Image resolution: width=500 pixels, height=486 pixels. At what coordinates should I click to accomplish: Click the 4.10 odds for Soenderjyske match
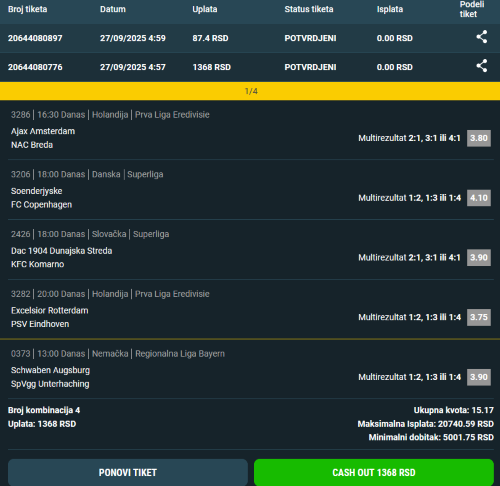click(x=479, y=198)
